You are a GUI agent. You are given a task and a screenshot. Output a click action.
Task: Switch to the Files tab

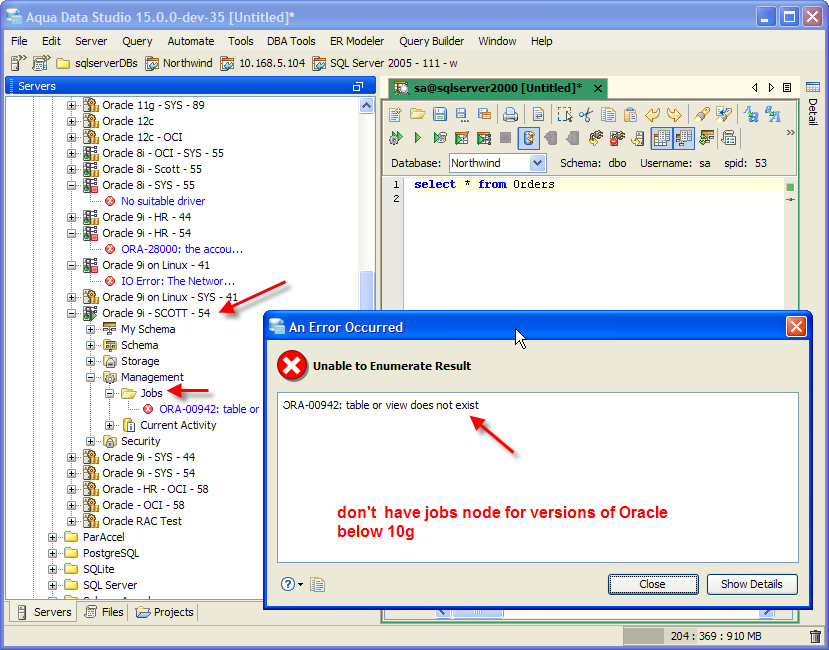click(x=104, y=612)
